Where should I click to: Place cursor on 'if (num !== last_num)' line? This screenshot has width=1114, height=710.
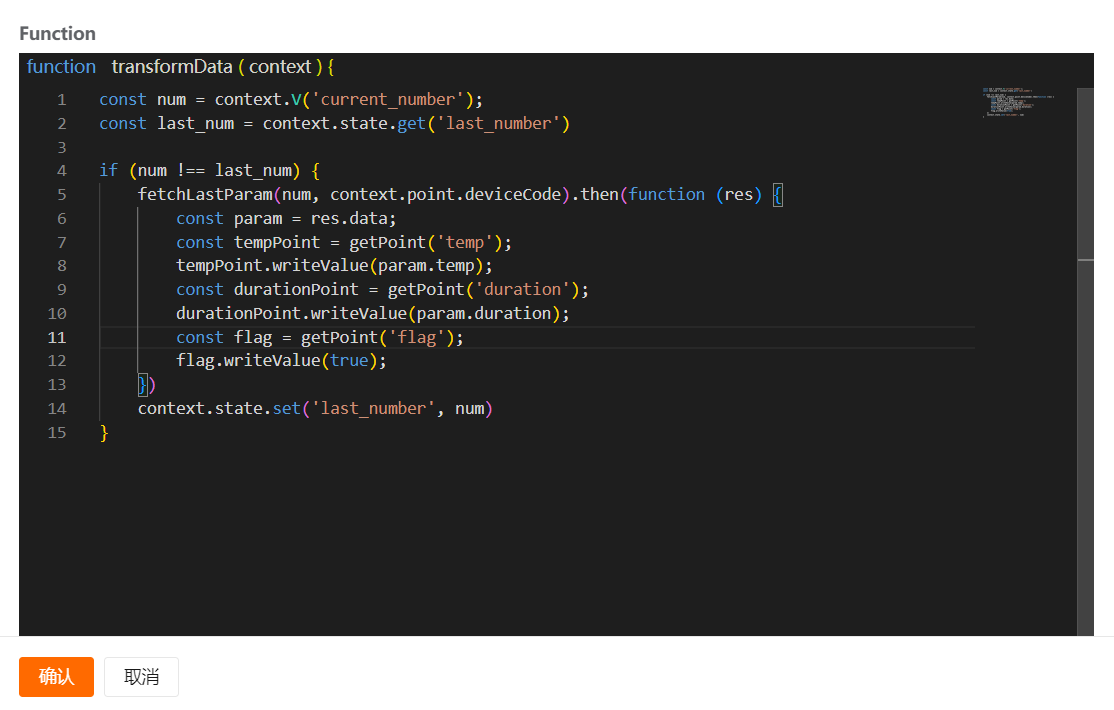(210, 171)
